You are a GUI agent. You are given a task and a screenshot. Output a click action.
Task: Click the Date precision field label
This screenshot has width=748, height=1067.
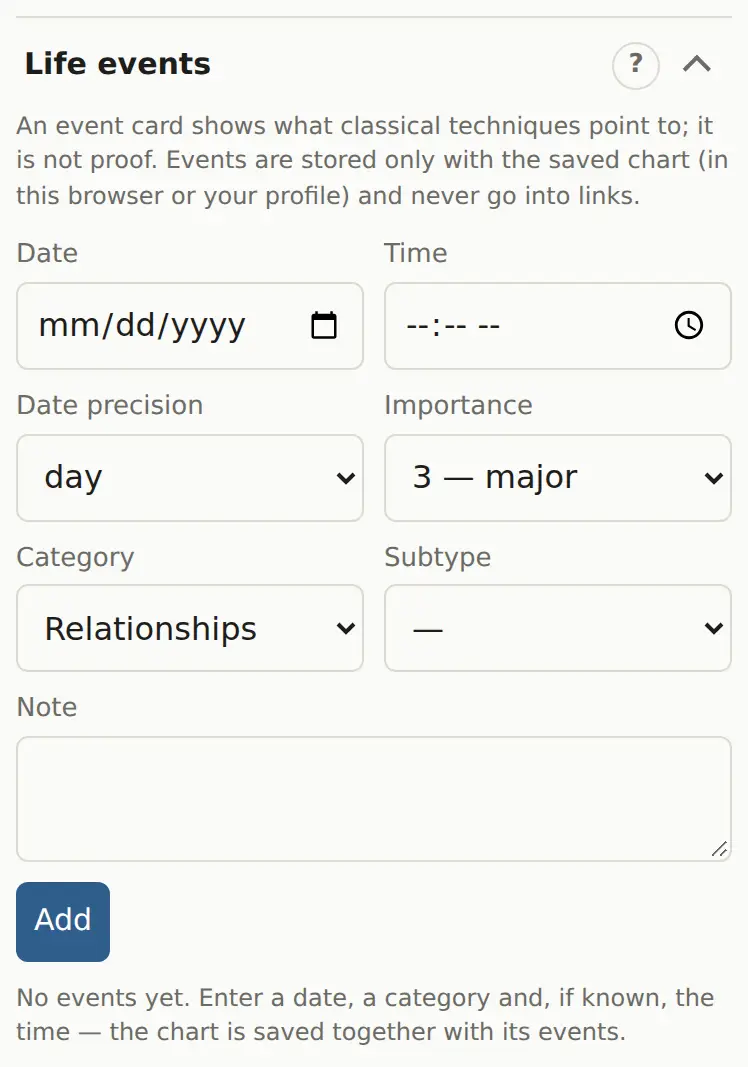pyautogui.click(x=110, y=406)
